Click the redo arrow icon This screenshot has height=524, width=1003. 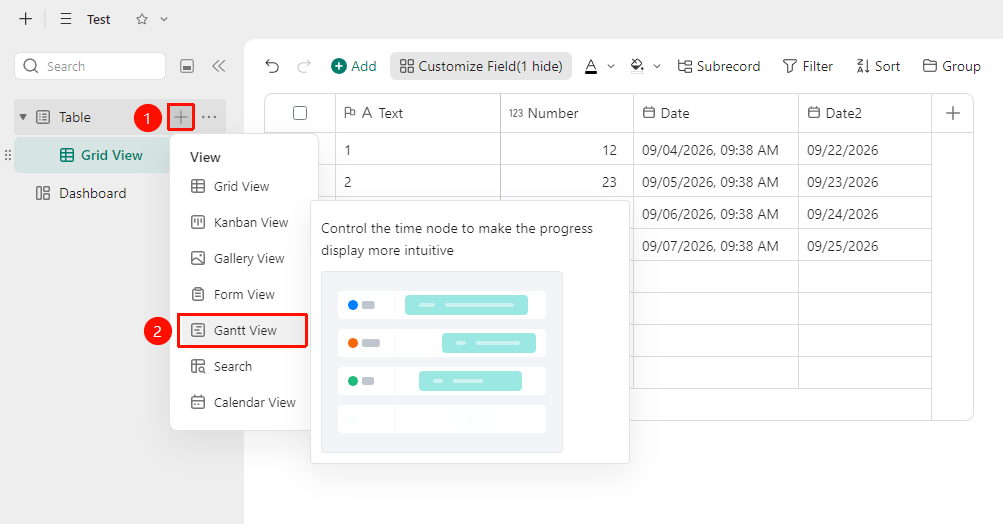tap(304, 66)
